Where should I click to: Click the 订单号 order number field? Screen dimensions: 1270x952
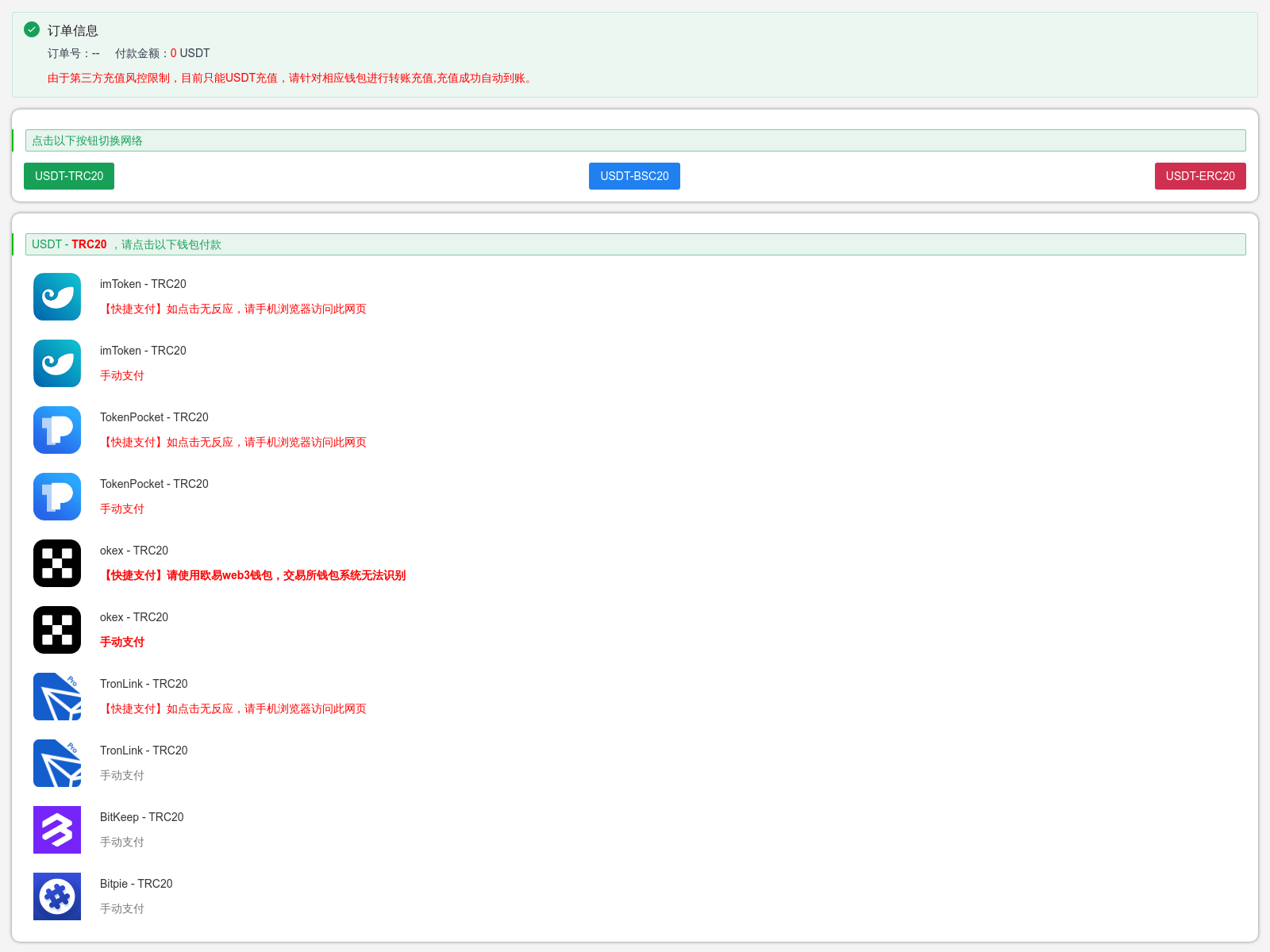pyautogui.click(x=74, y=53)
